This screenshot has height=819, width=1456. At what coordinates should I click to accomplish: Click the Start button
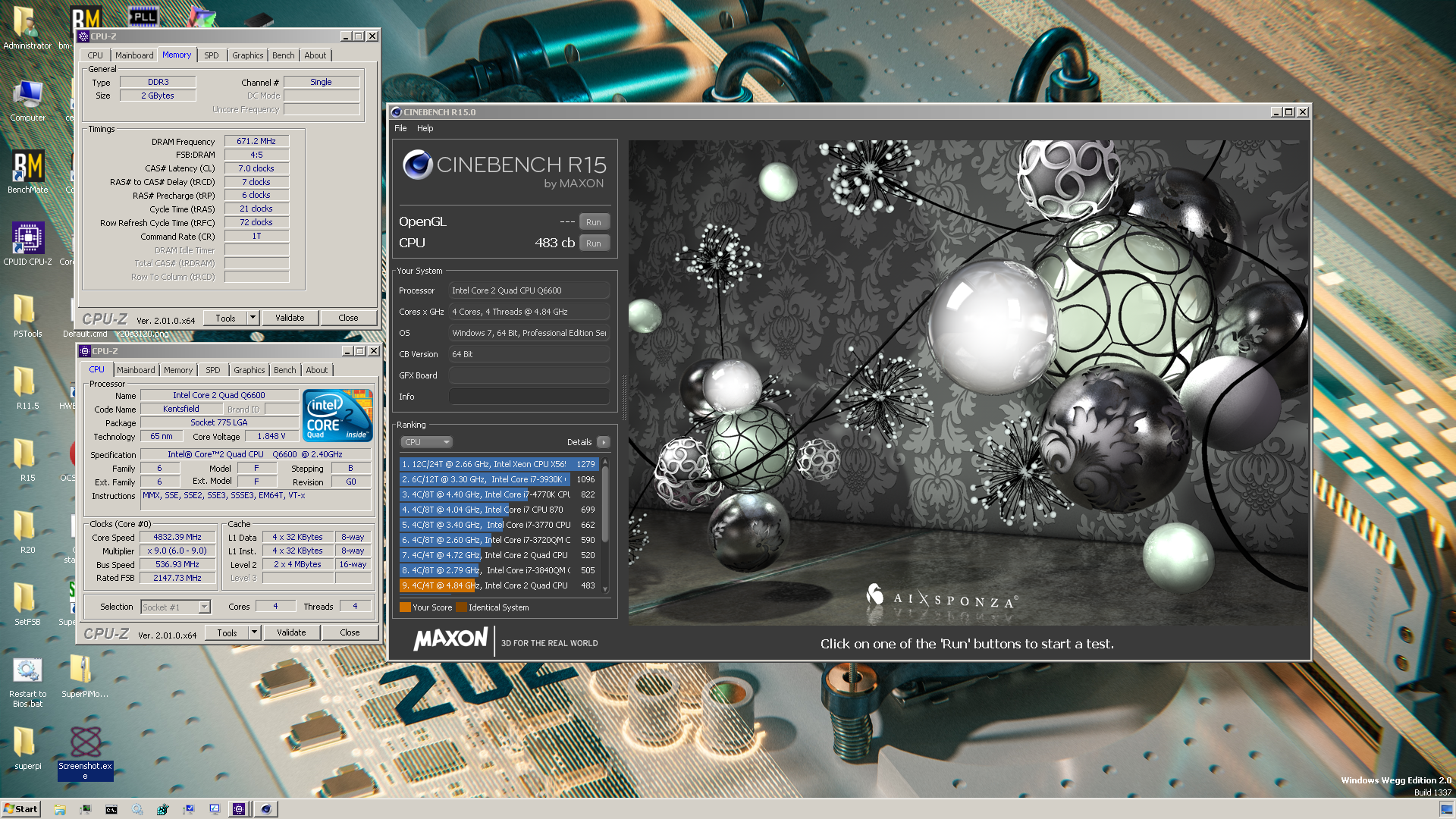pyautogui.click(x=20, y=809)
